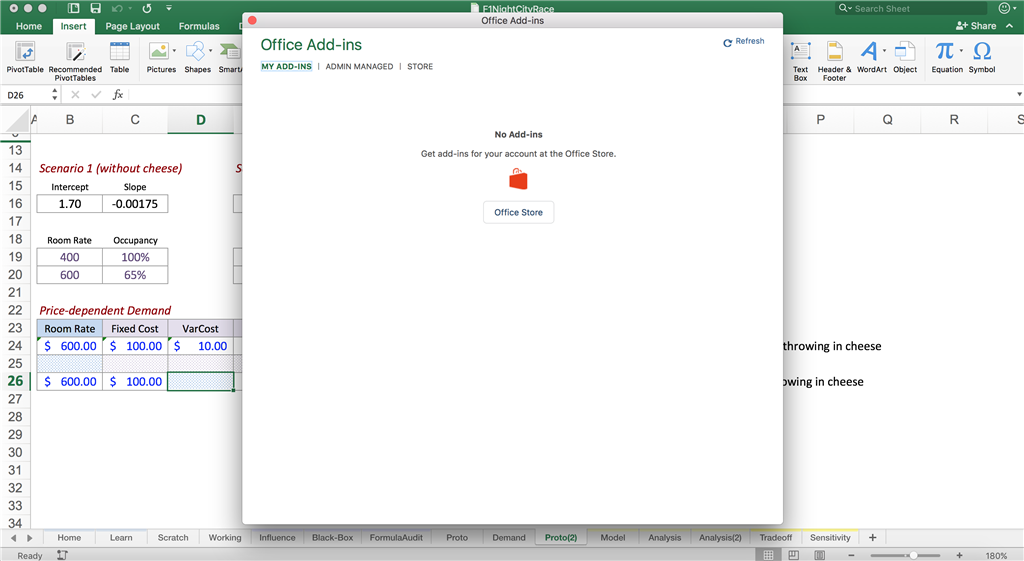
Task: Click the Equation pi icon
Action: (x=944, y=51)
